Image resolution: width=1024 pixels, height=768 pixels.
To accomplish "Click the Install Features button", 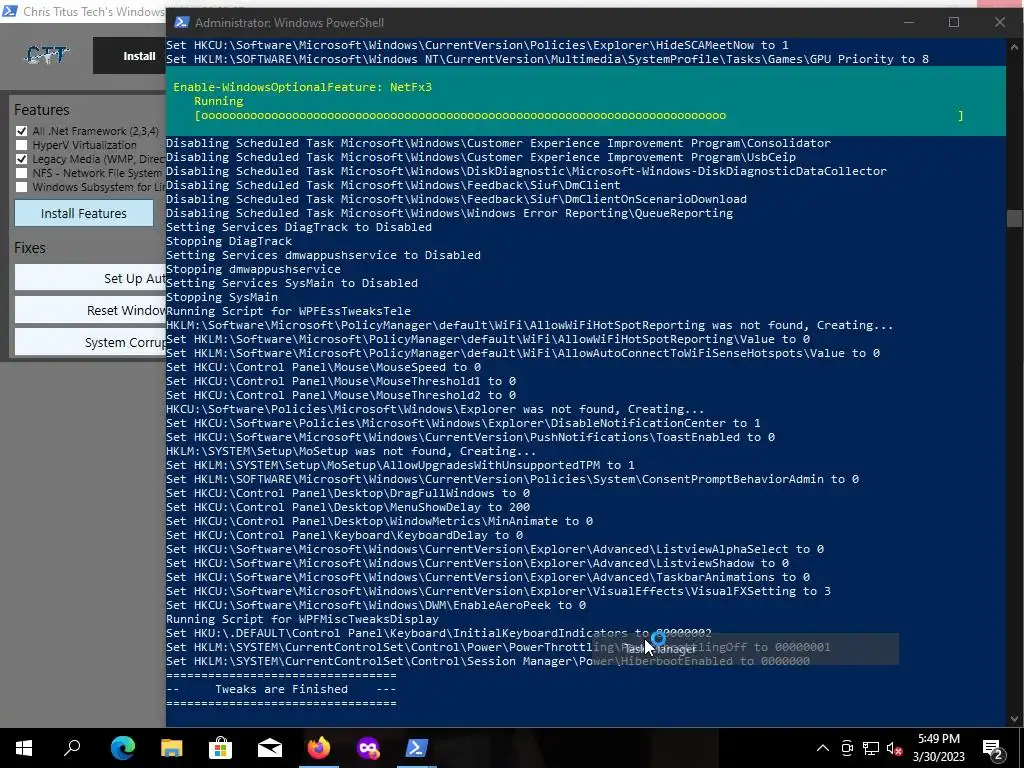I will click(84, 214).
